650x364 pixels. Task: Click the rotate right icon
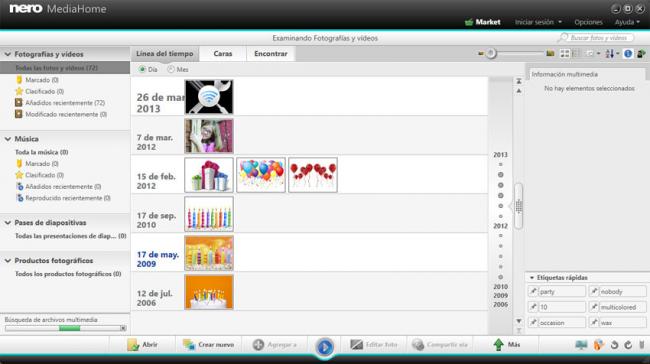coord(628,345)
